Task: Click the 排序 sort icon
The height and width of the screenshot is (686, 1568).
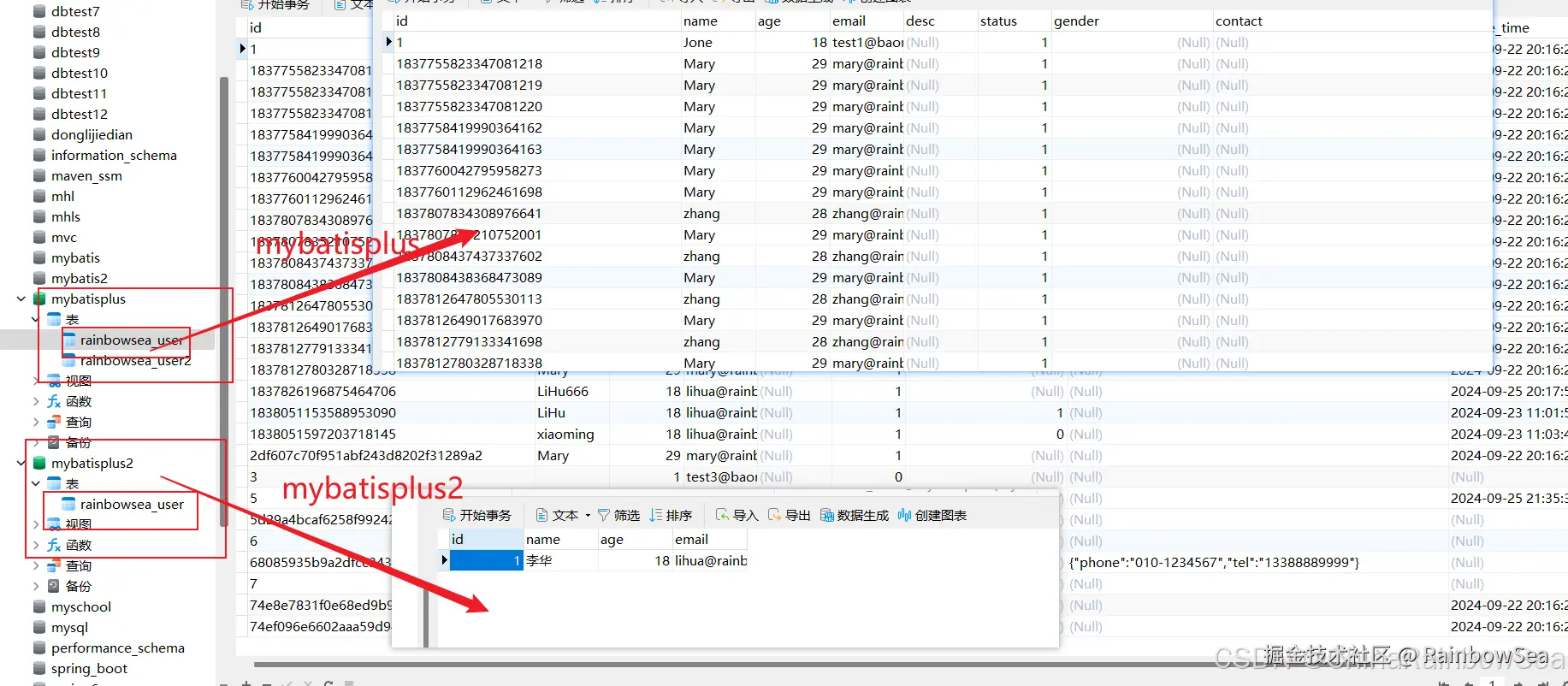Action: click(656, 515)
